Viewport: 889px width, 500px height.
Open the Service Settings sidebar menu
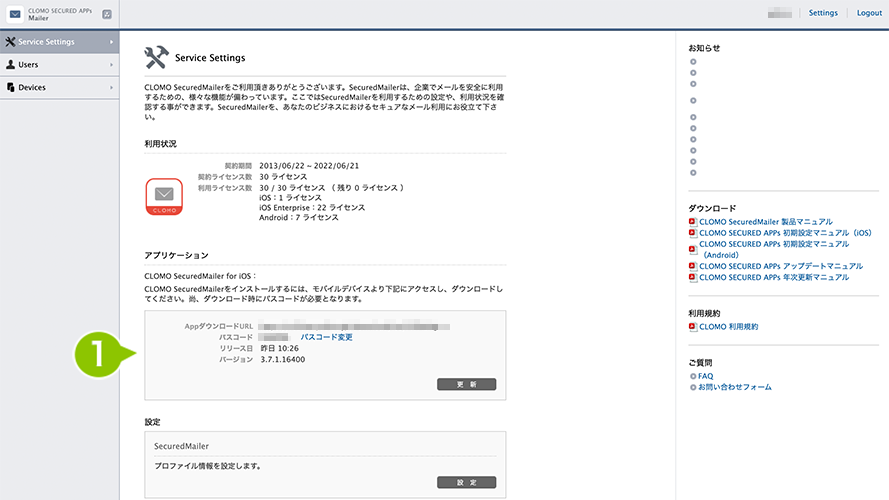[60, 42]
